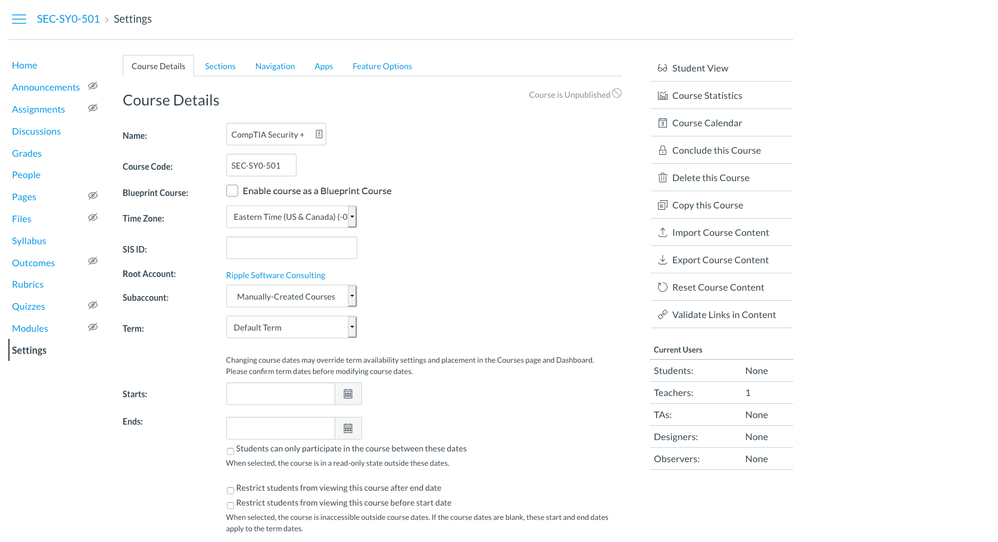Screen dimensions: 998x542
Task: Click the Import Course Content upload icon
Action: (x=662, y=232)
